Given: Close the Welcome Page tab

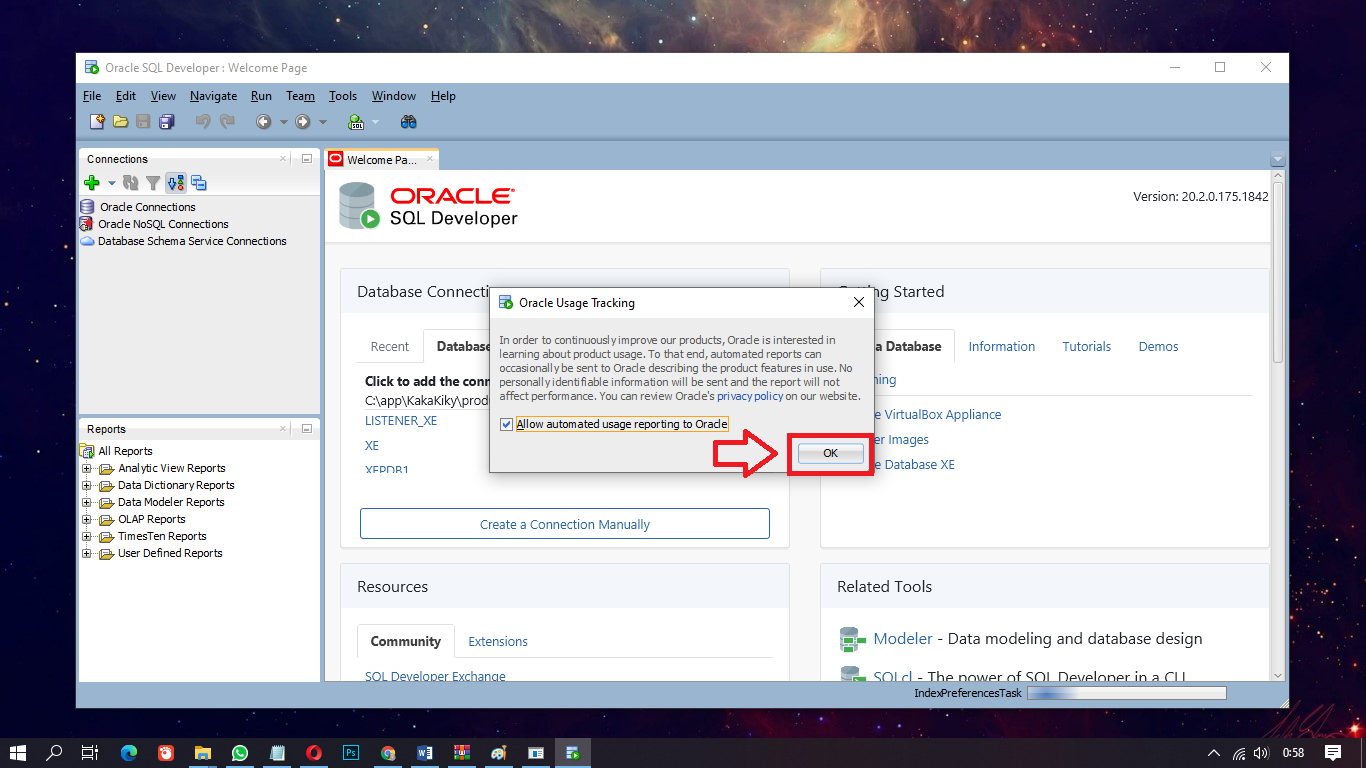Looking at the screenshot, I should pos(430,159).
